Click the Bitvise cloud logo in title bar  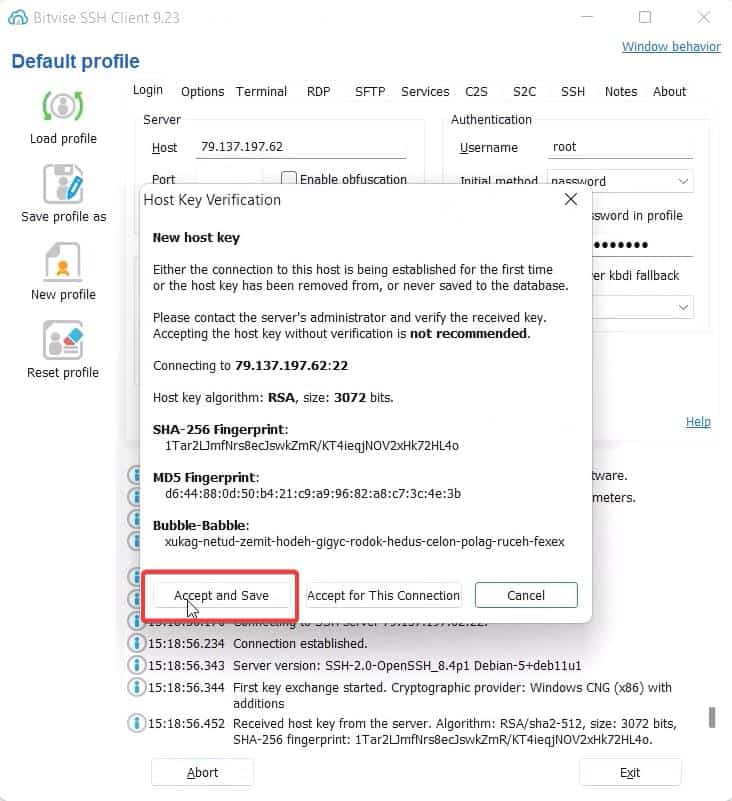[18, 17]
